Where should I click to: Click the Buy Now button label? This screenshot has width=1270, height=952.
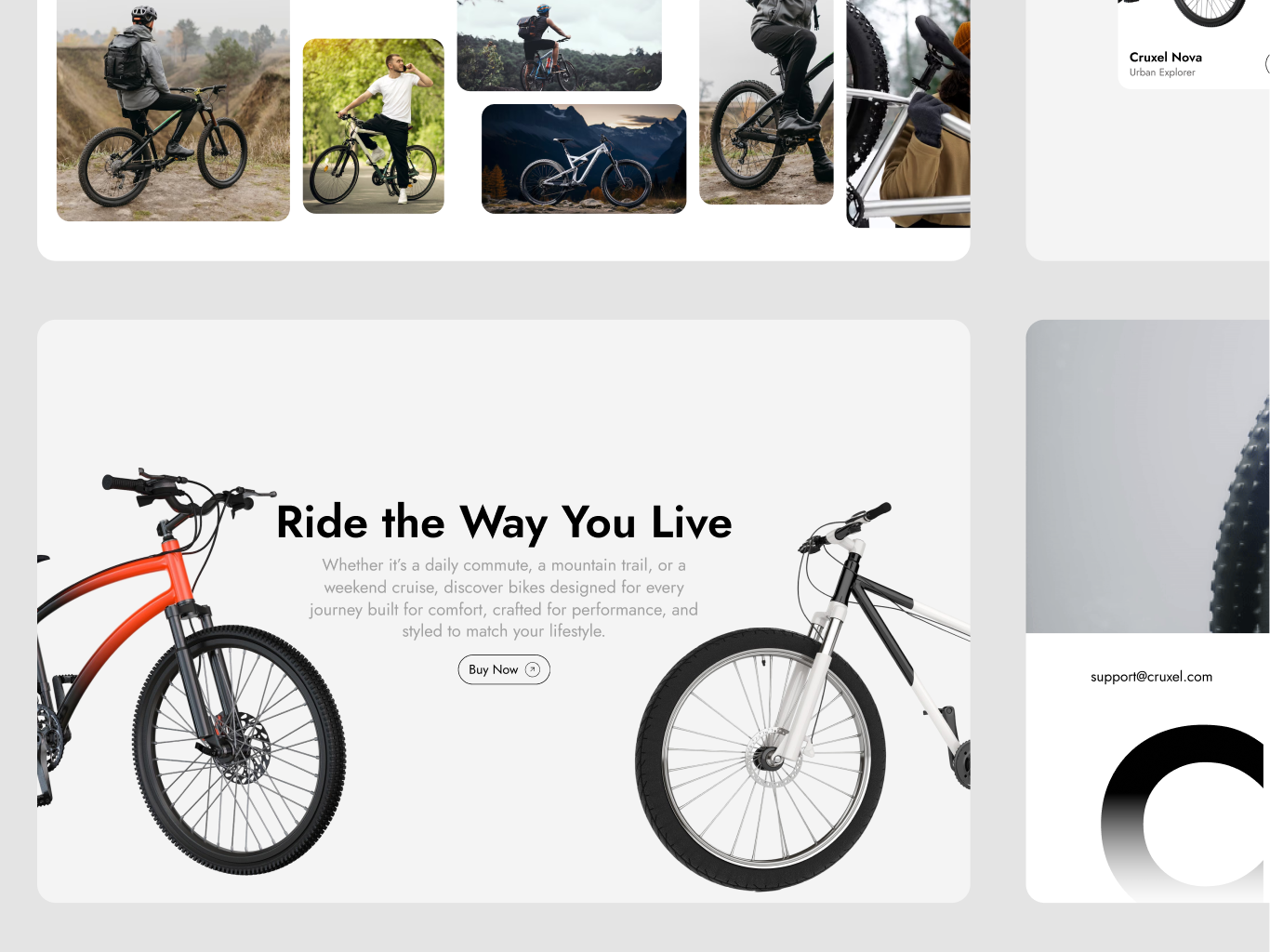tap(493, 669)
